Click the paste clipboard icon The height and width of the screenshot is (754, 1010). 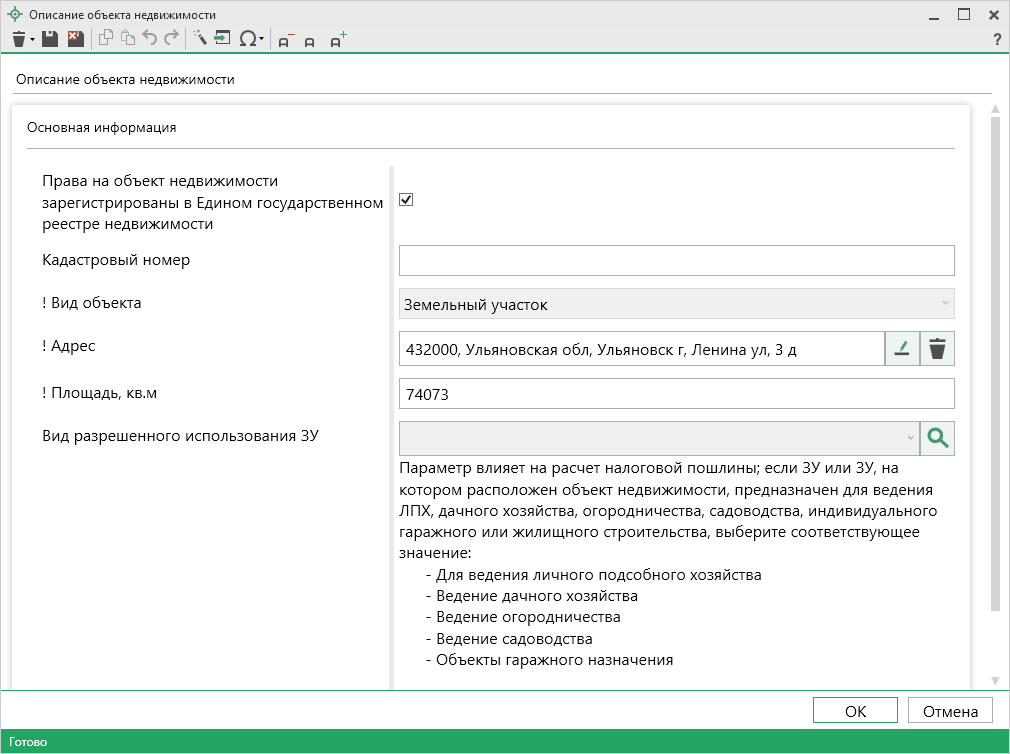pyautogui.click(x=128, y=39)
